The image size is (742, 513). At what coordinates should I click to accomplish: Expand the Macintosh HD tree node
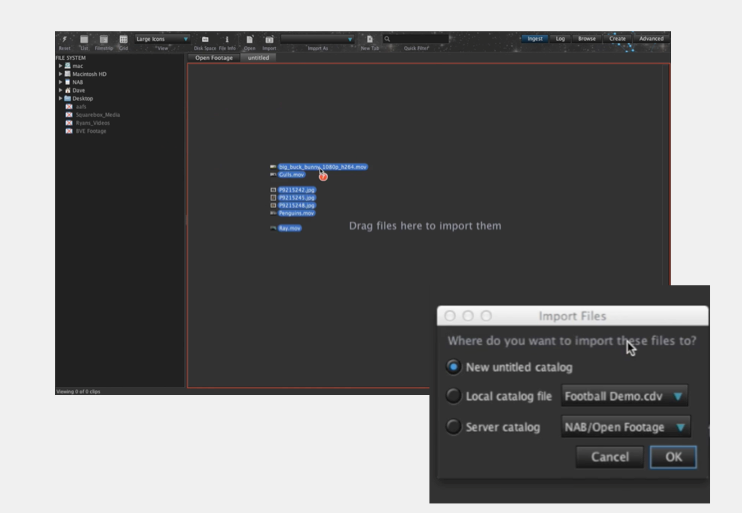[61, 74]
